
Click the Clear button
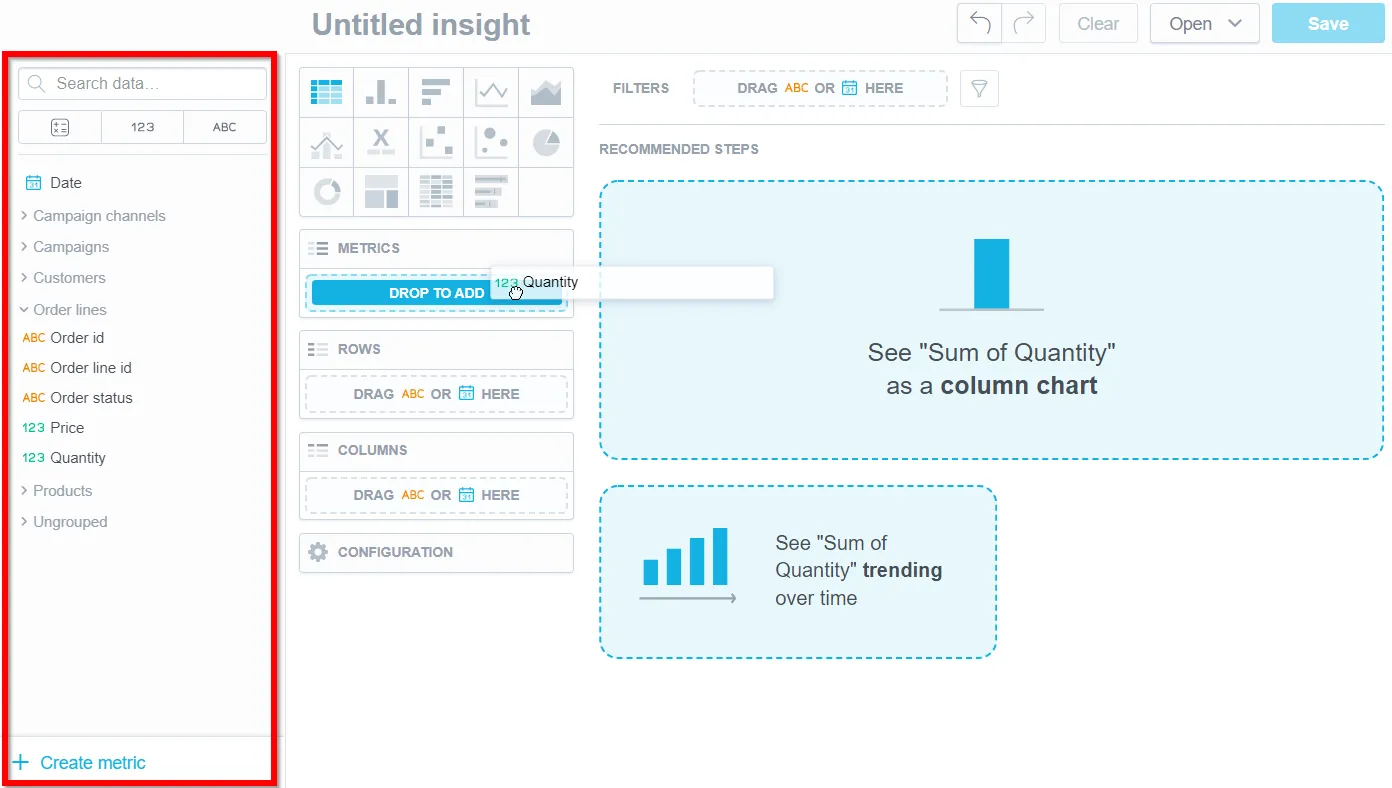click(1097, 23)
